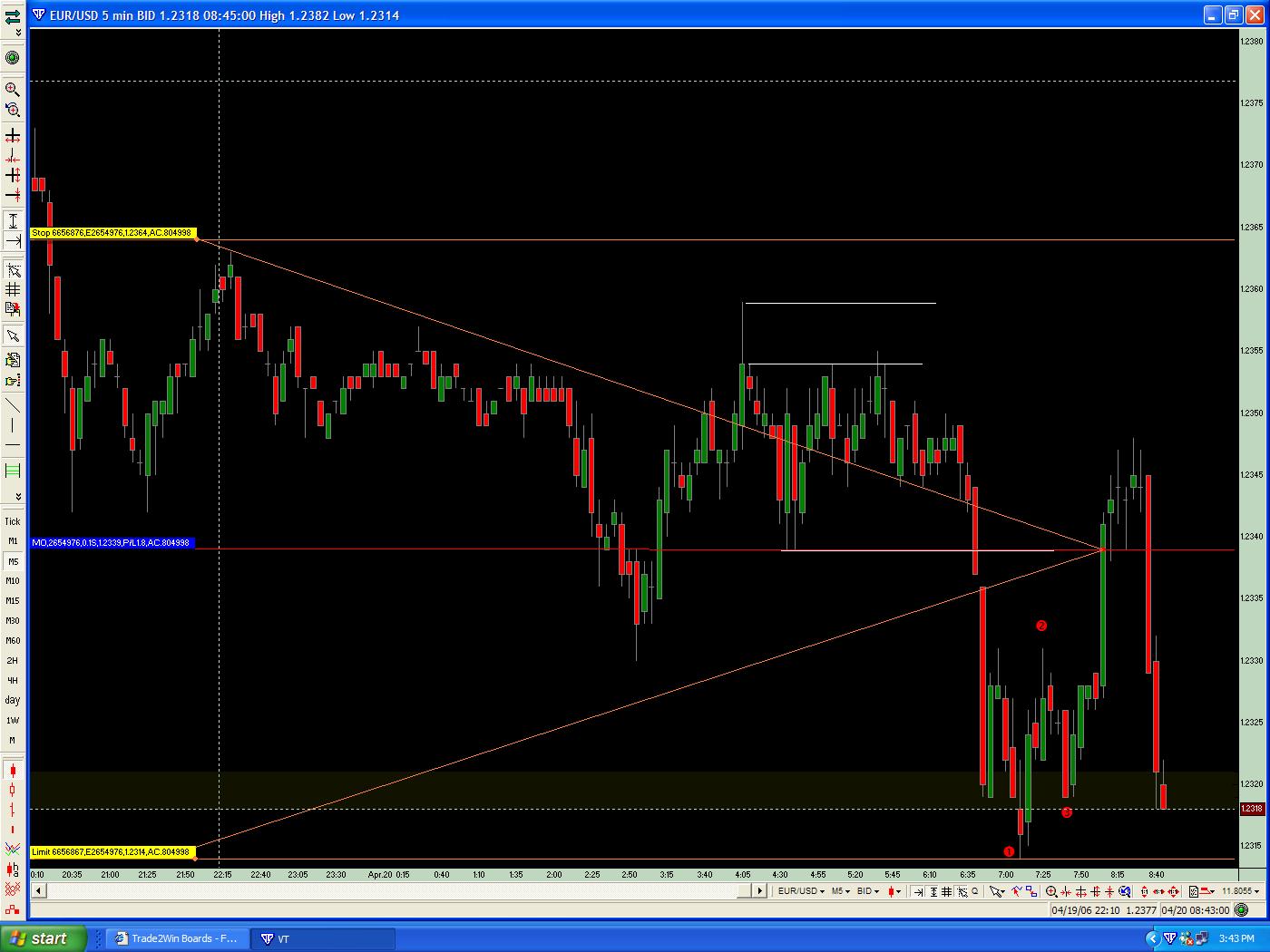The height and width of the screenshot is (952, 1270).
Task: Toggle scroll-to-end arrow icon in left toolbar
Action: coord(13,240)
